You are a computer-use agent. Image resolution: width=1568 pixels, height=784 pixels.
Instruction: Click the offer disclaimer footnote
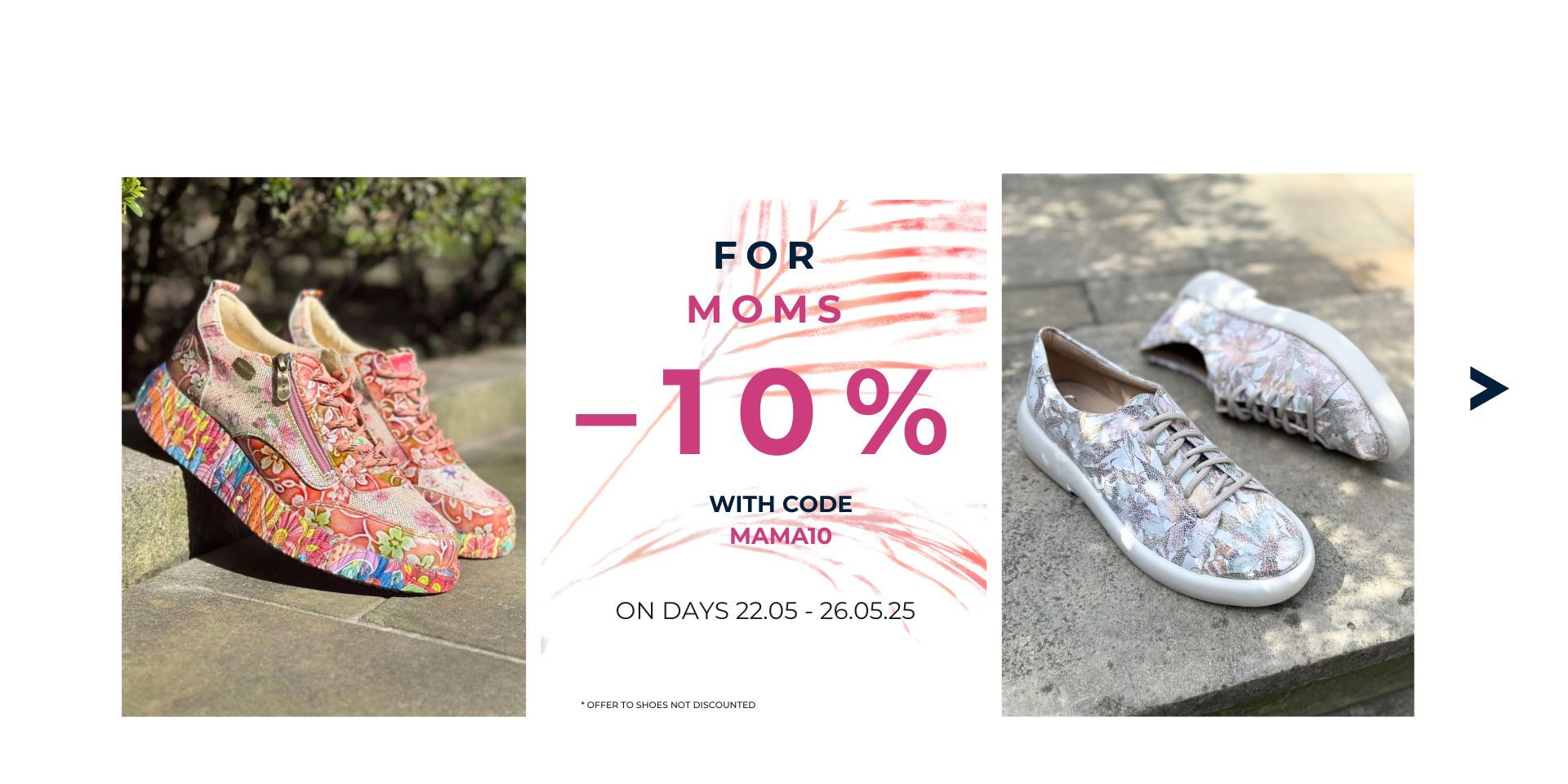tap(668, 705)
